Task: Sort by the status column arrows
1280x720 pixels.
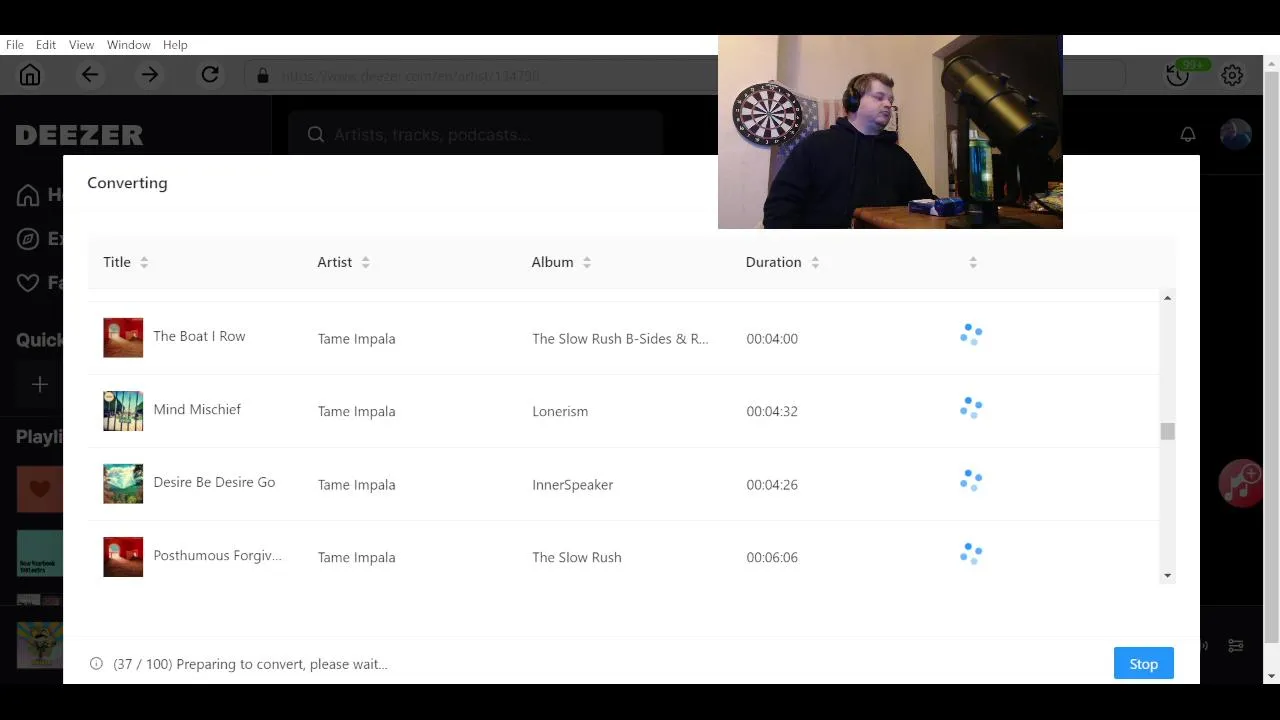Action: [973, 262]
